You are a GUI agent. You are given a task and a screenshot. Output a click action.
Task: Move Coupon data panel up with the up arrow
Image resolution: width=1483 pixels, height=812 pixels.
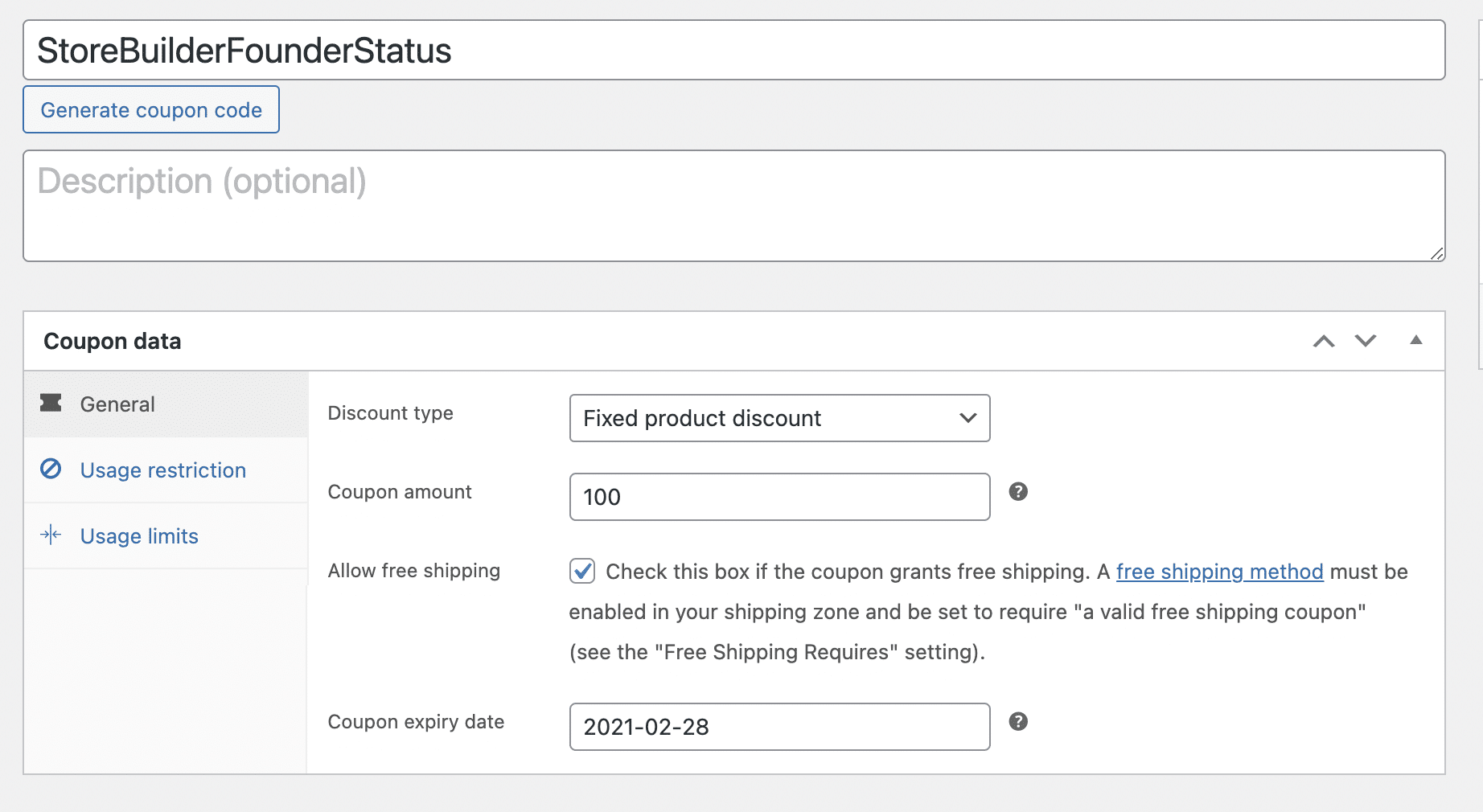[1324, 341]
